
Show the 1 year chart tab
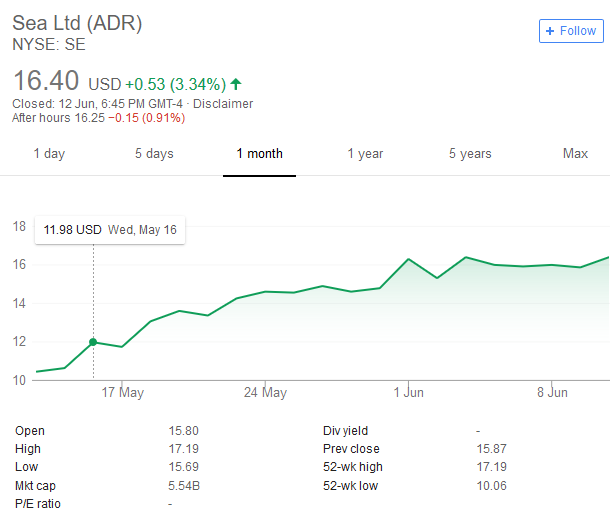coord(365,154)
